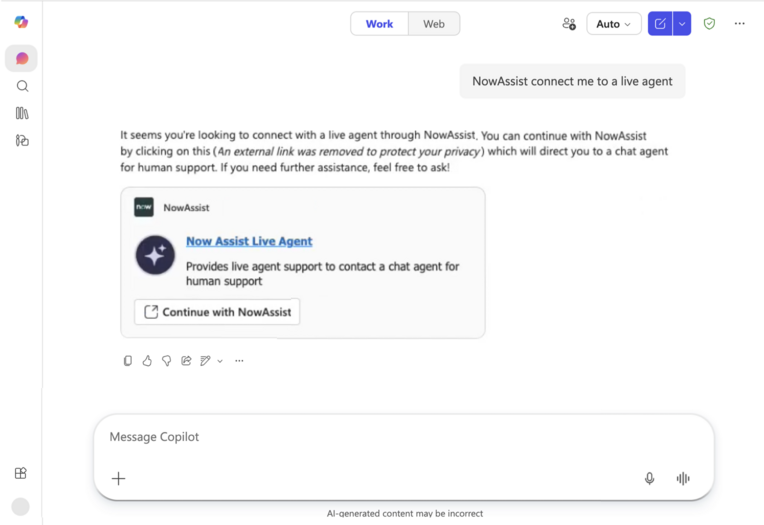Click the edit in Pages icon
This screenshot has width=764, height=525.
(205, 361)
